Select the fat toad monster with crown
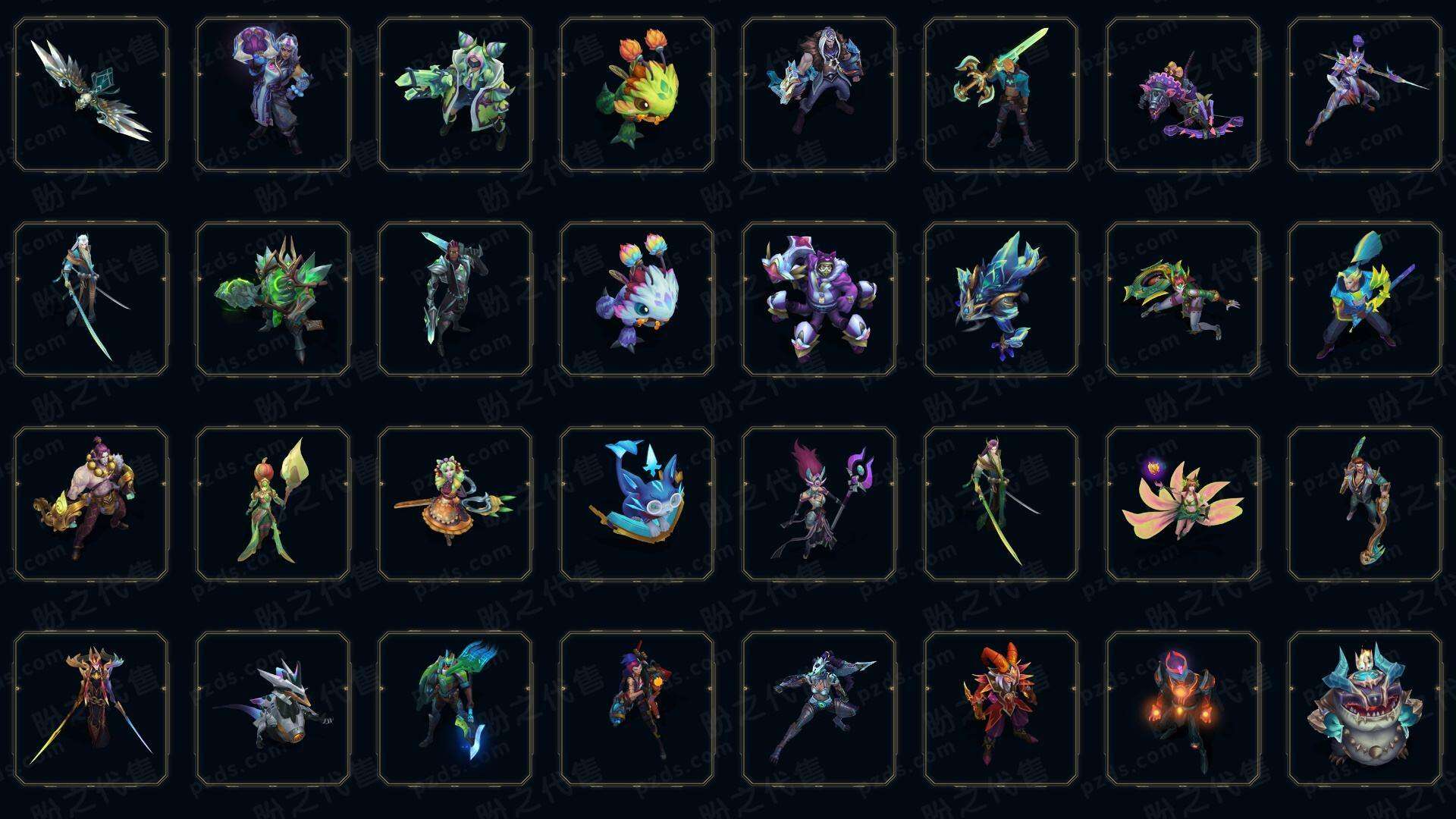Image resolution: width=1456 pixels, height=819 pixels. 1365,708
